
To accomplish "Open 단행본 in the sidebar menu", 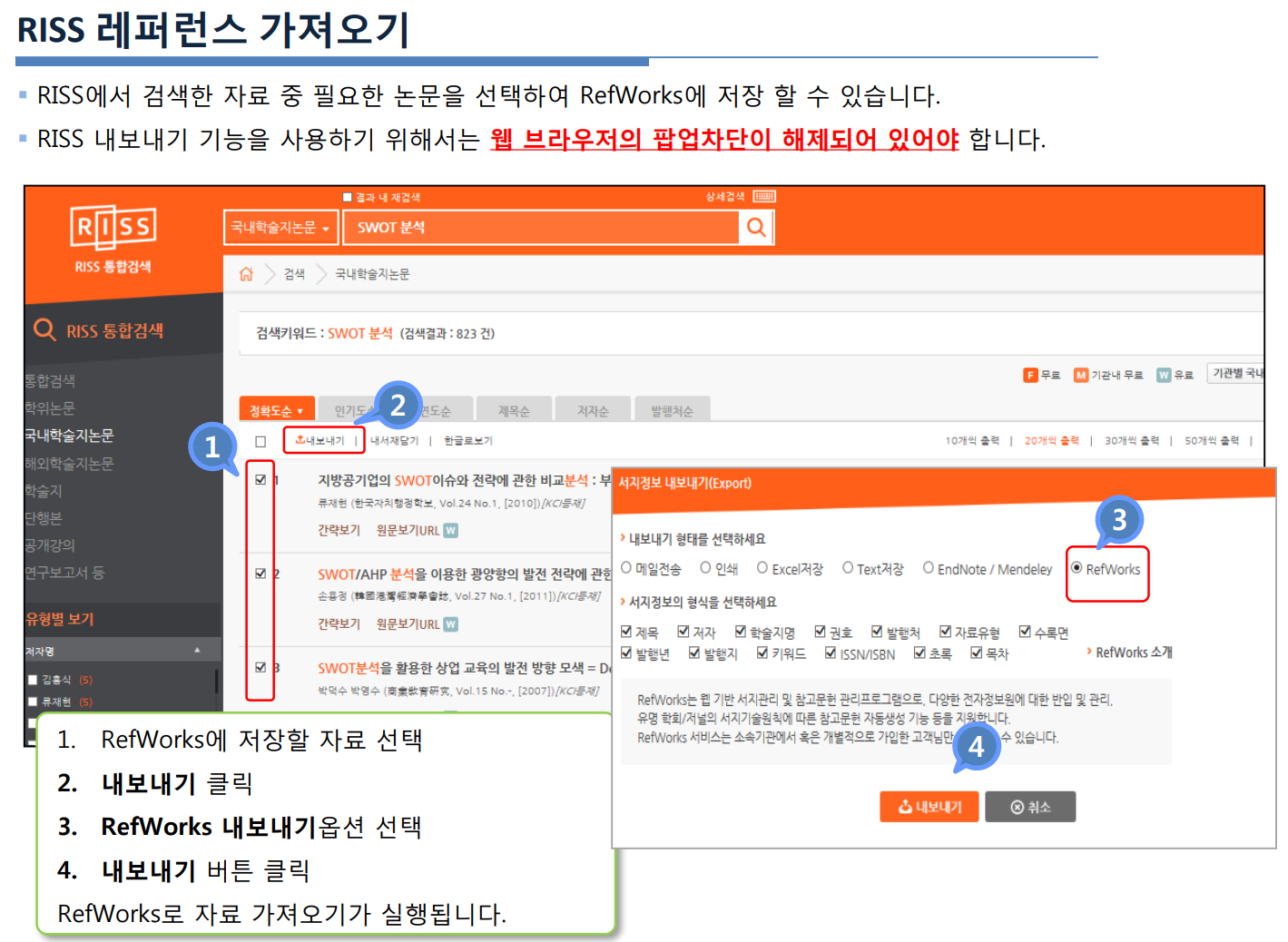I will tap(44, 518).
